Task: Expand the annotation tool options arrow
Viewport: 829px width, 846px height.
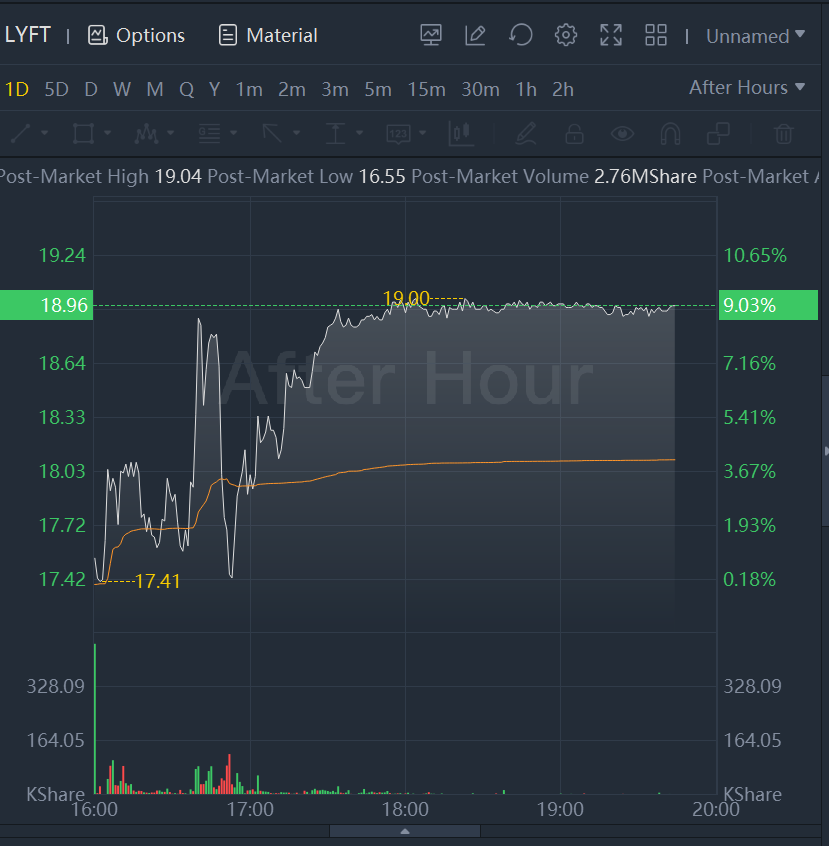Action: 423,133
